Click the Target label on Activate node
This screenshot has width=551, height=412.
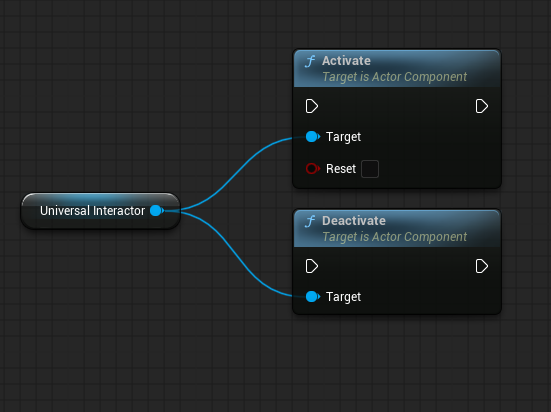[343, 137]
